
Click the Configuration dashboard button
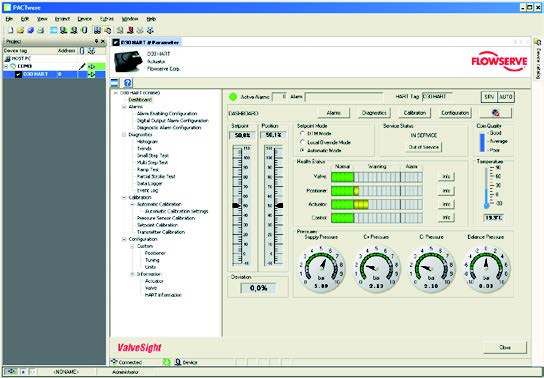point(455,113)
